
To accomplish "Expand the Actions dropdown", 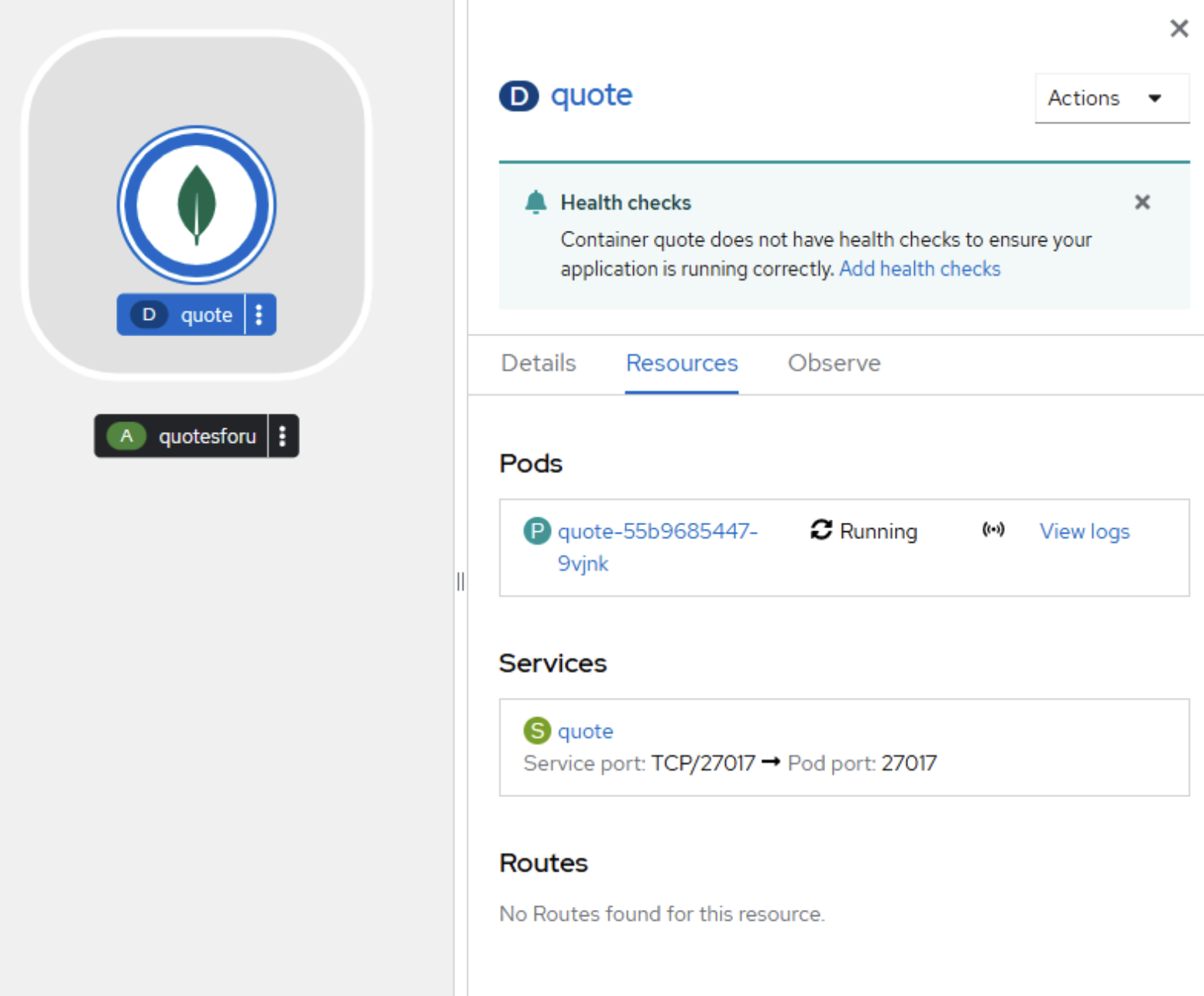I will [1110, 98].
